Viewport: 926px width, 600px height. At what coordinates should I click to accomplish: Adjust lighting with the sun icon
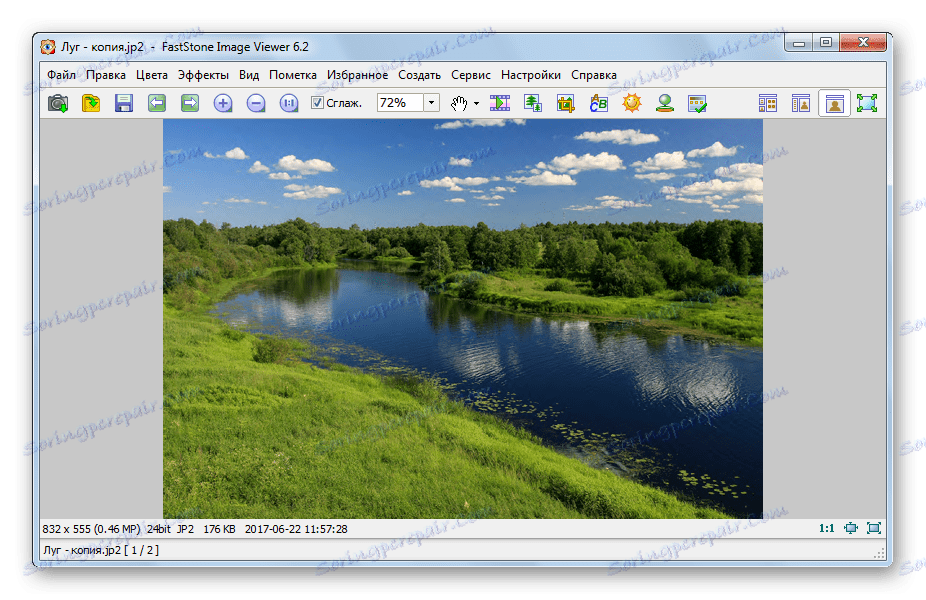pos(632,103)
